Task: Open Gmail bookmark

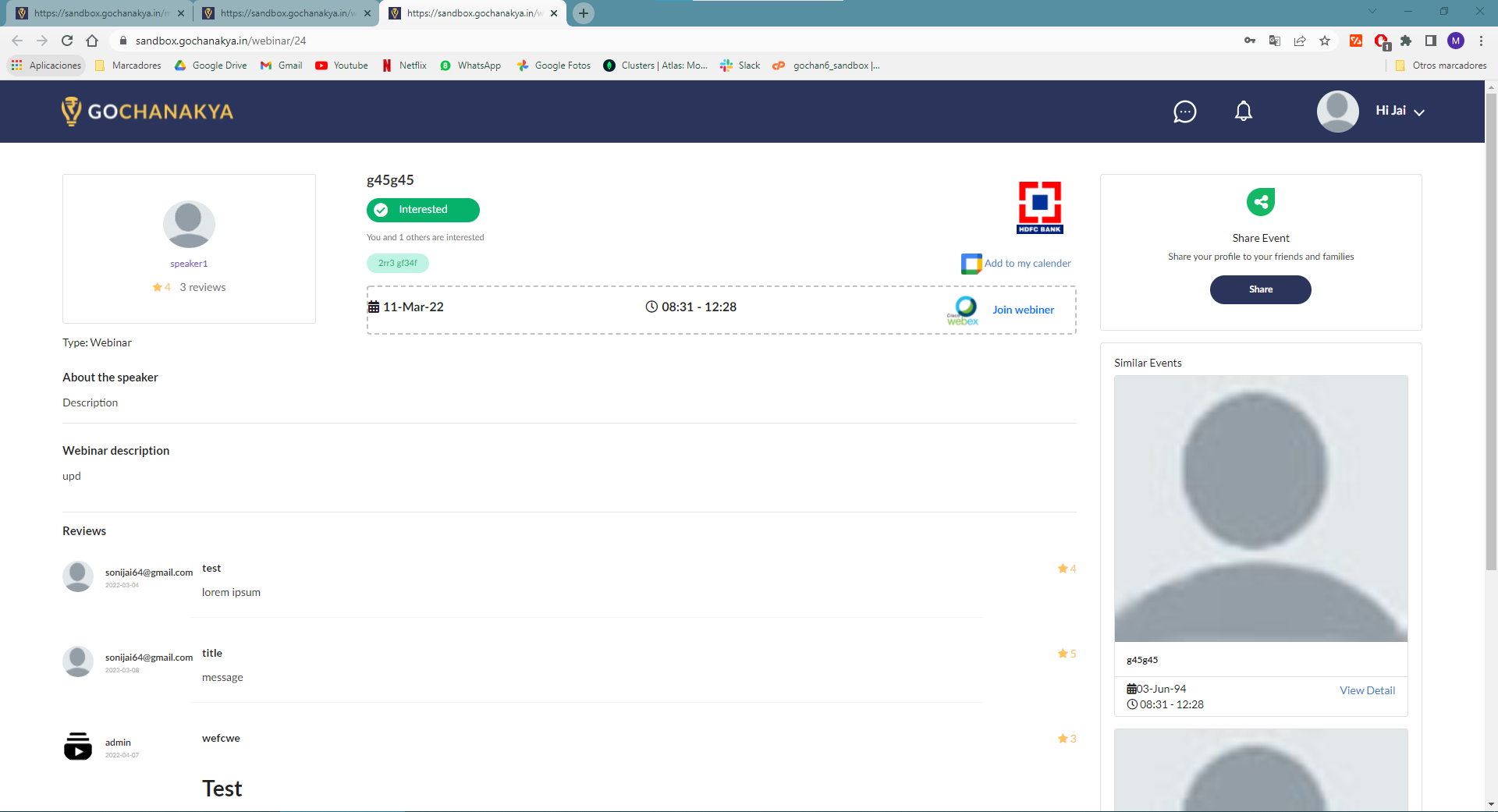Action: click(281, 66)
